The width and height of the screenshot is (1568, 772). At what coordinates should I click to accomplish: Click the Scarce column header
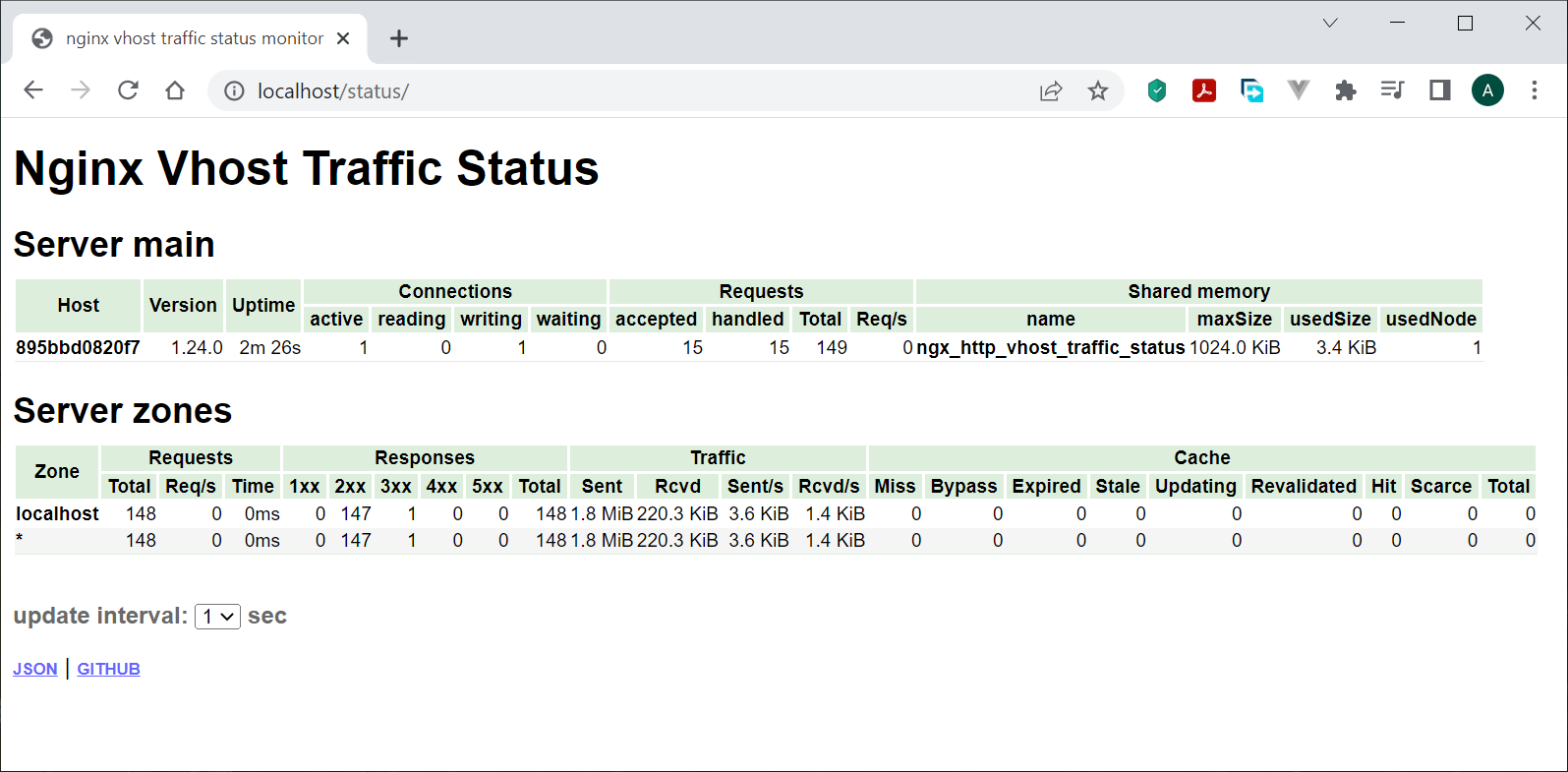1441,486
